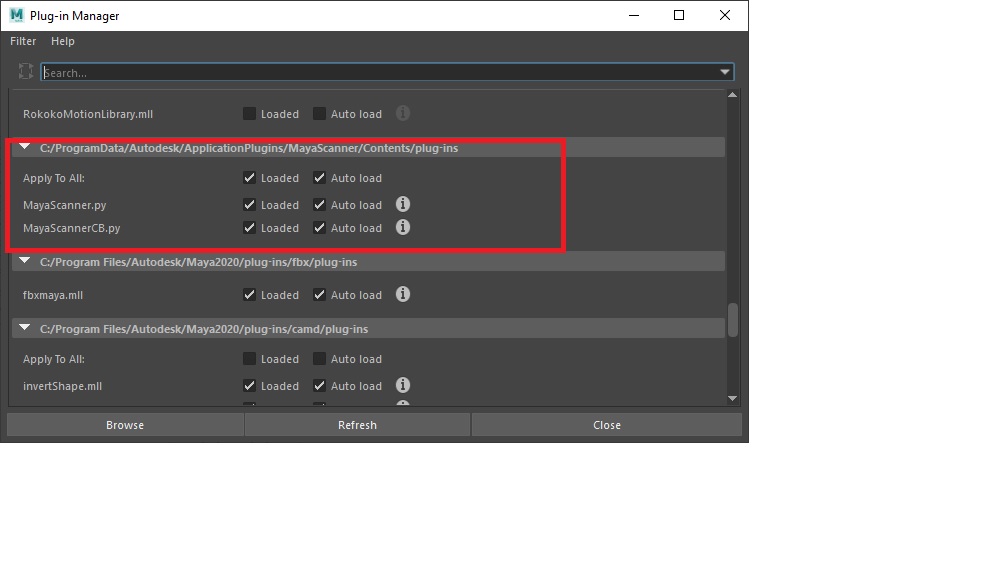Select the fbxmaya.mll plug-in name
Screen dimensions: 1000x580
(x=53, y=295)
